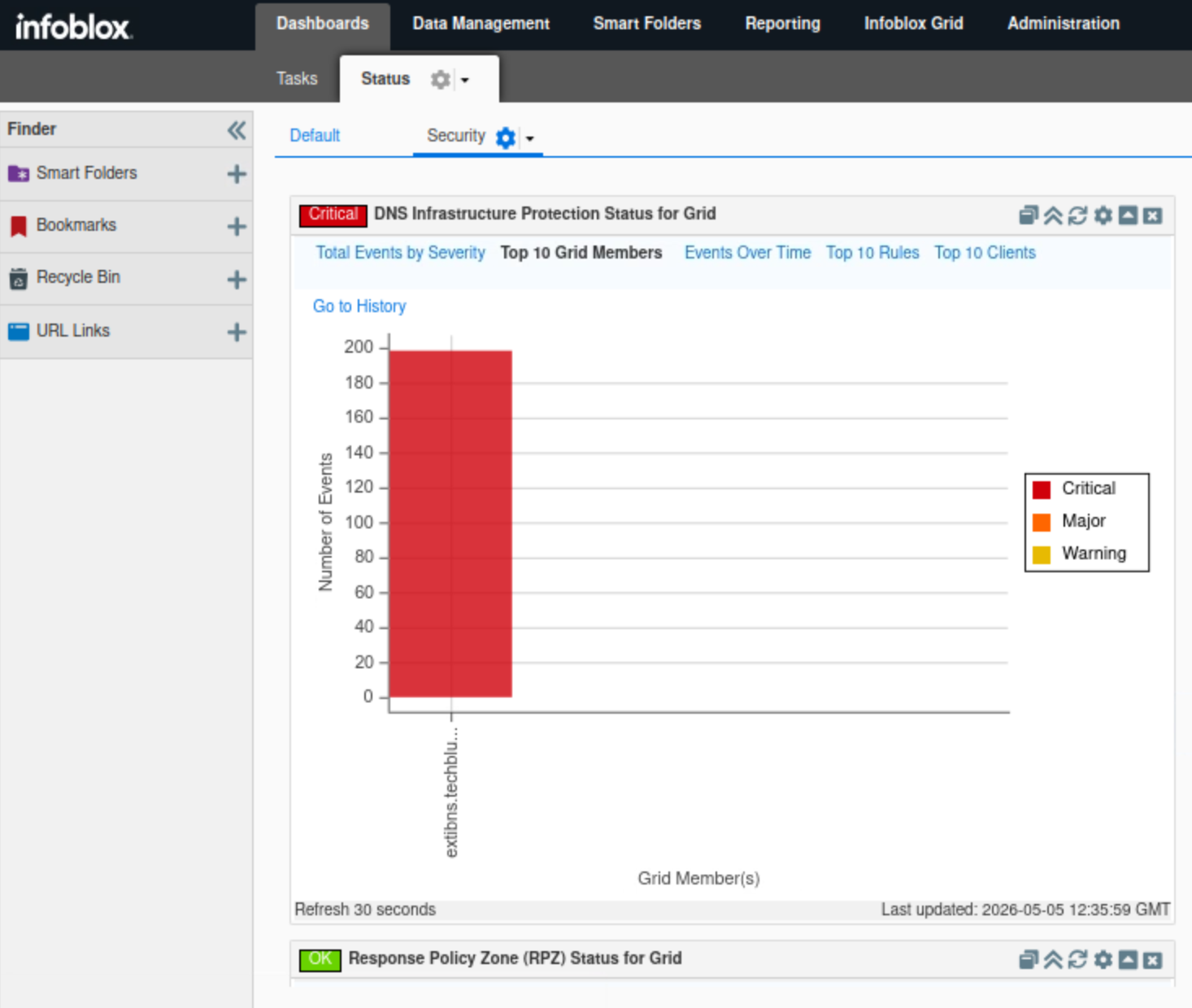This screenshot has width=1192, height=1008.
Task: Expand Smart Folders in Finder
Action: tap(237, 174)
